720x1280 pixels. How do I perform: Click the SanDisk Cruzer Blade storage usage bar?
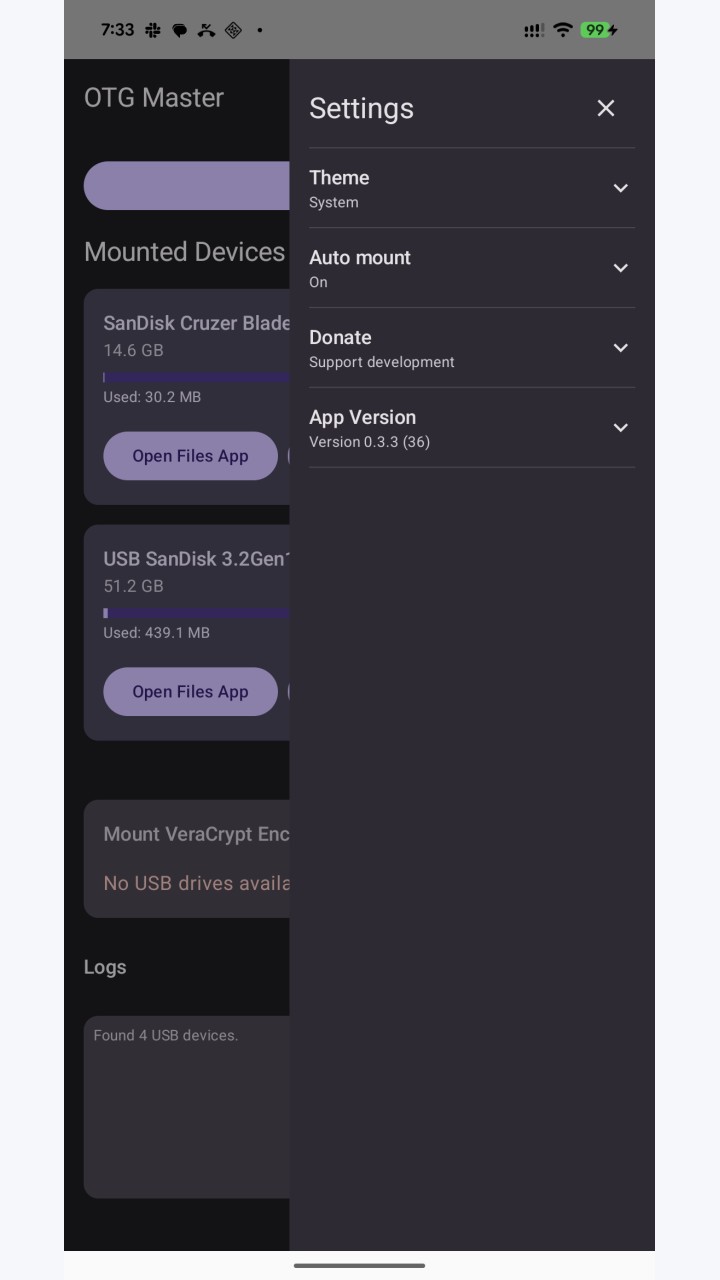(196, 378)
